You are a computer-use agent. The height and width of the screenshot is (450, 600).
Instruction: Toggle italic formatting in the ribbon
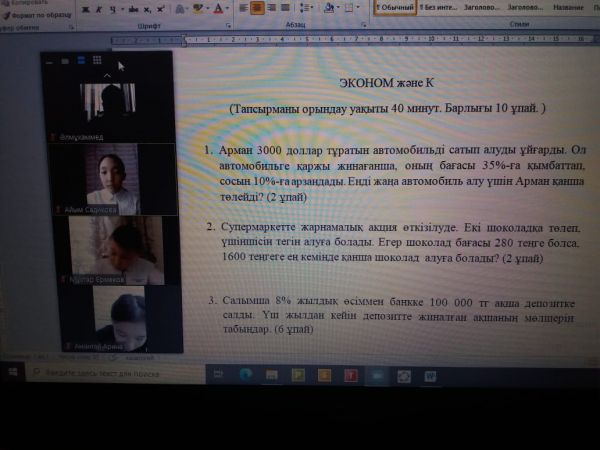coord(97,9)
